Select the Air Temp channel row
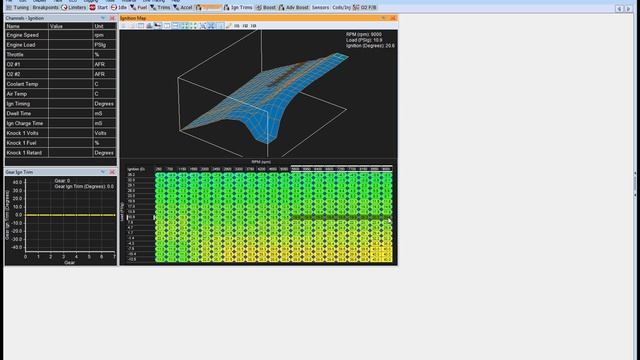The image size is (640, 360). pos(60,94)
